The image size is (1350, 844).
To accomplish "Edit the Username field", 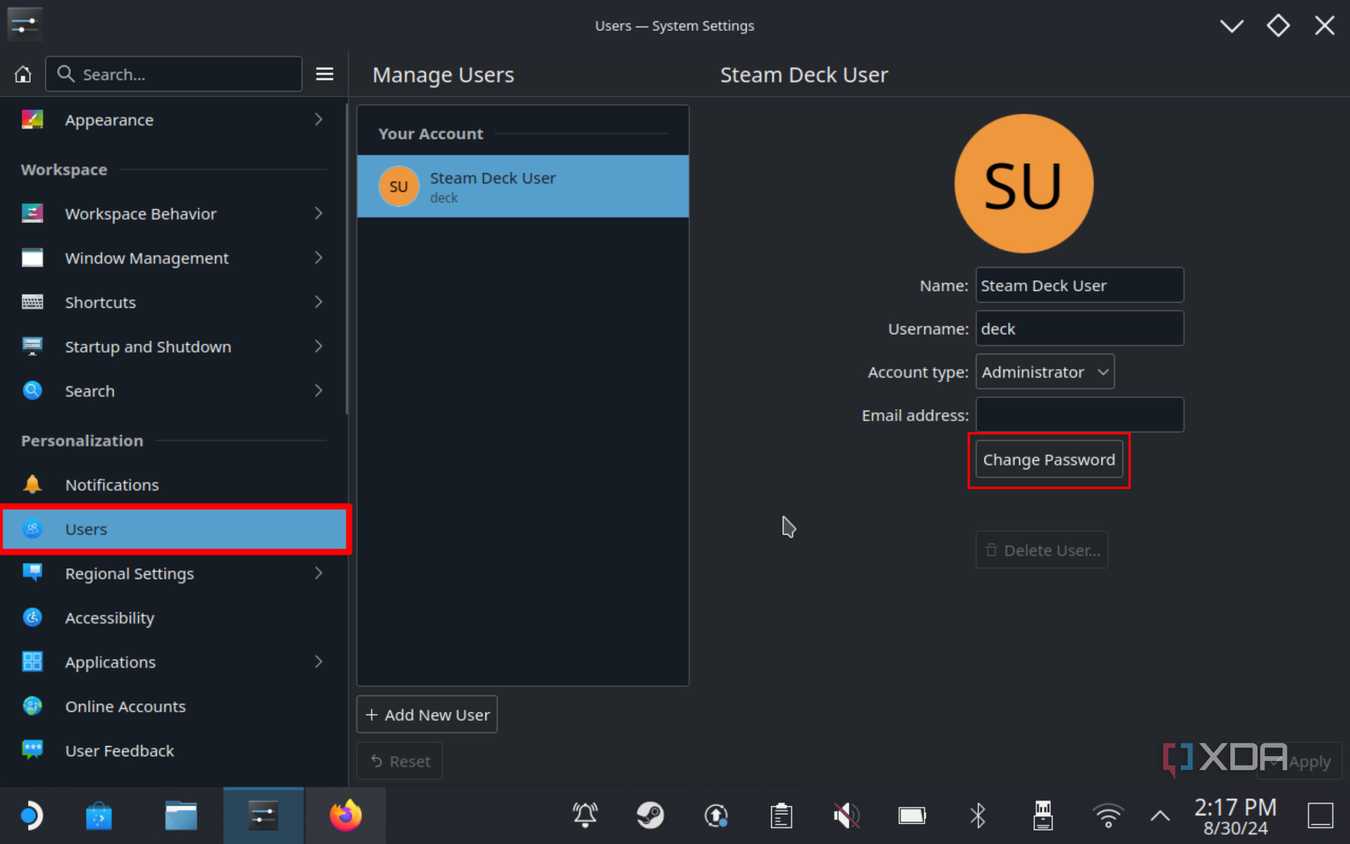I will 1080,328.
